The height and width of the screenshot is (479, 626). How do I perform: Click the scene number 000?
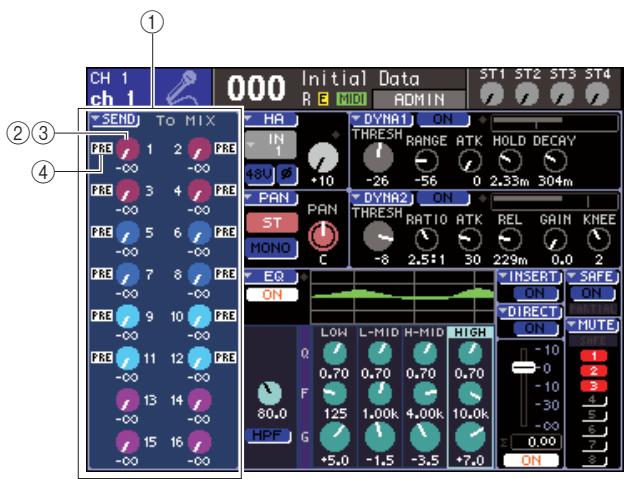256,88
